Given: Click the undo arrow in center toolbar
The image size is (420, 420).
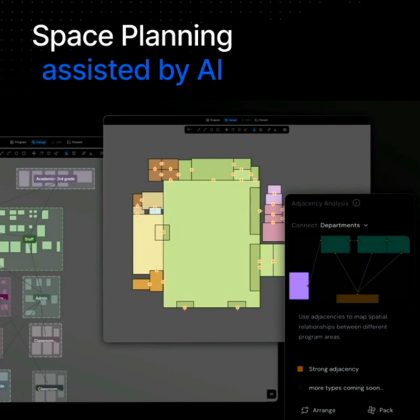Looking at the screenshot, I should tap(189, 130).
